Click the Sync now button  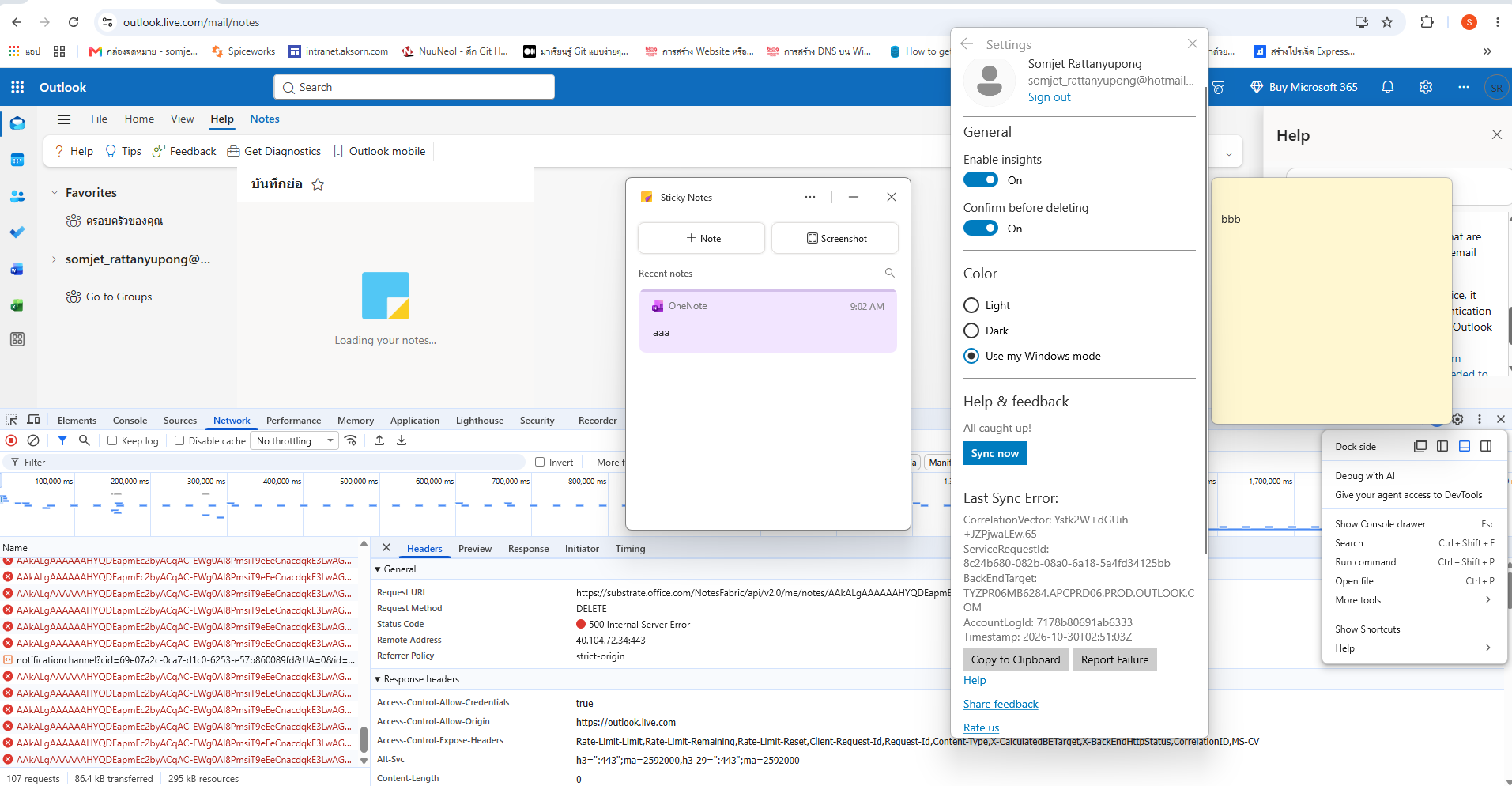(x=995, y=453)
